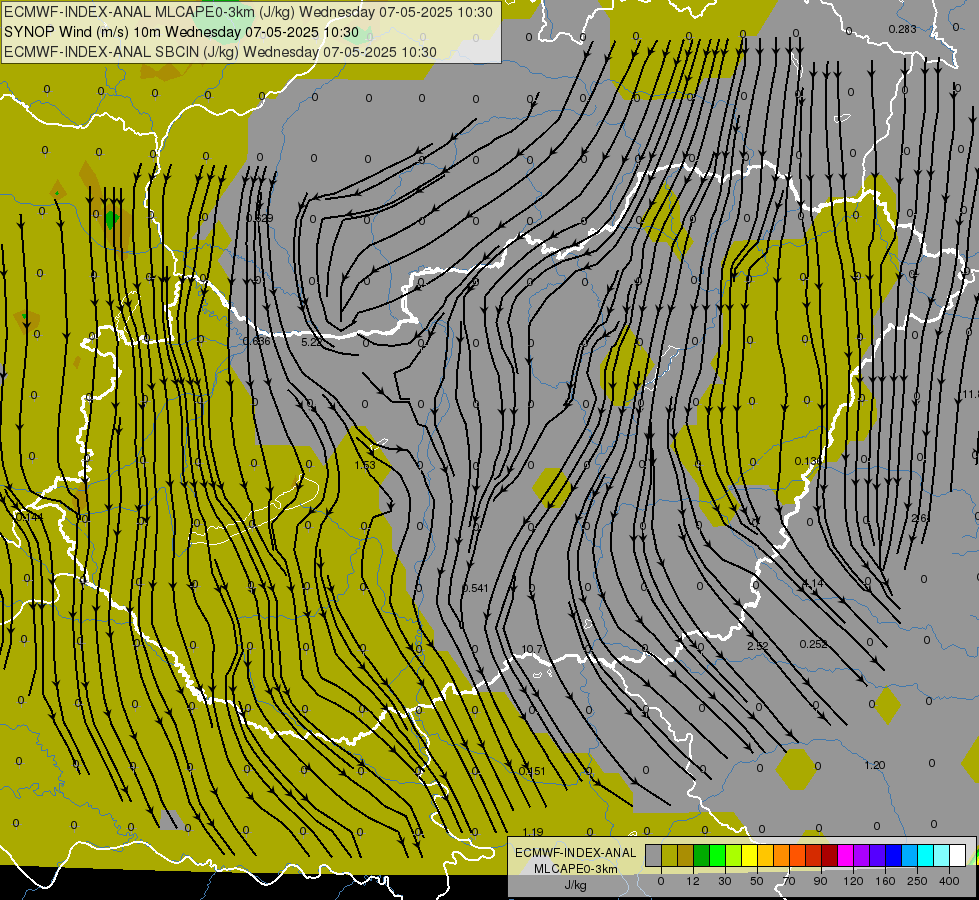Select the bright green legend swatch
Viewport: 979px width, 900px height.
[x=717, y=855]
